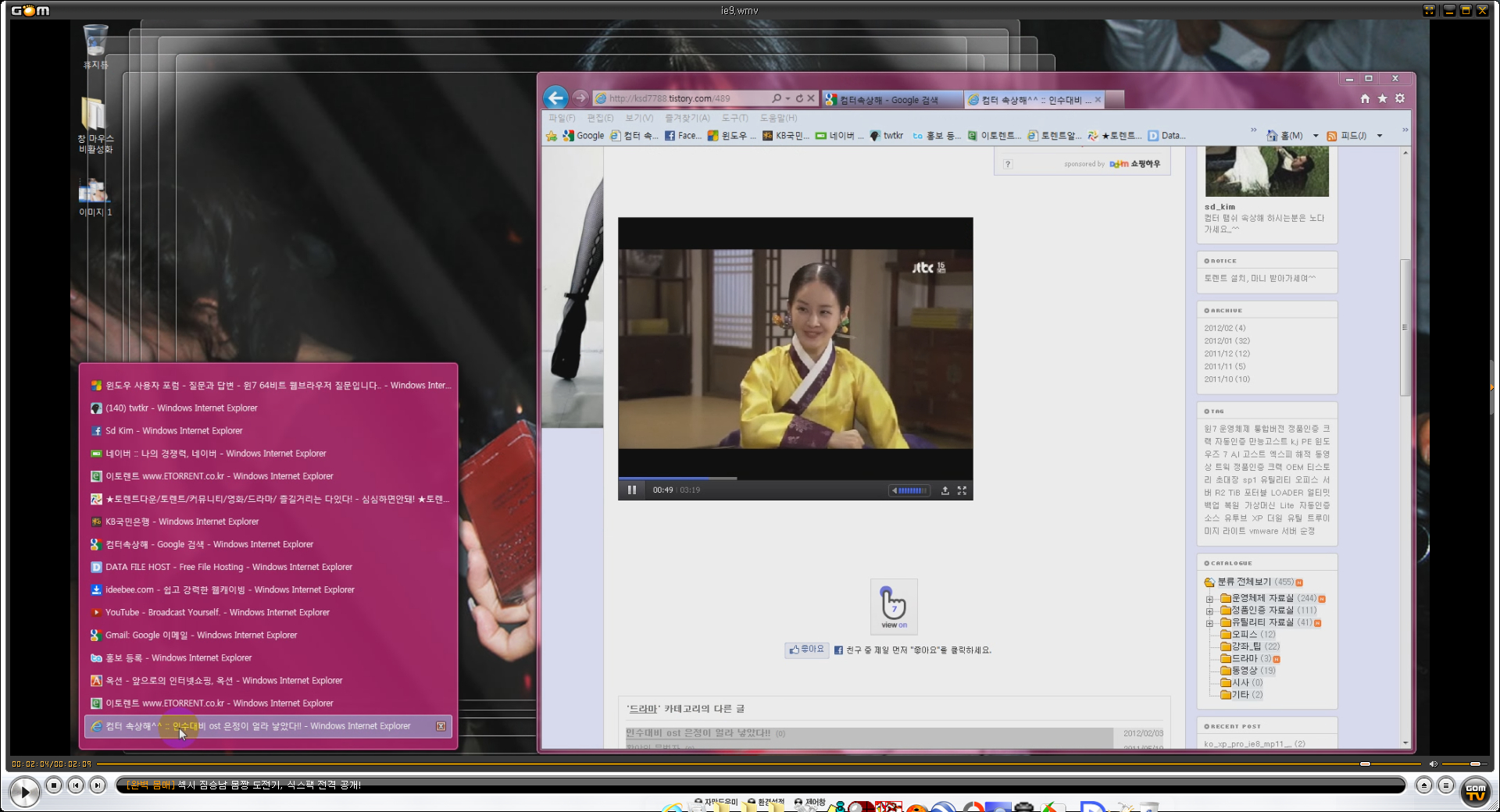
Task: Seek on the embedded video progress bar
Action: (795, 478)
